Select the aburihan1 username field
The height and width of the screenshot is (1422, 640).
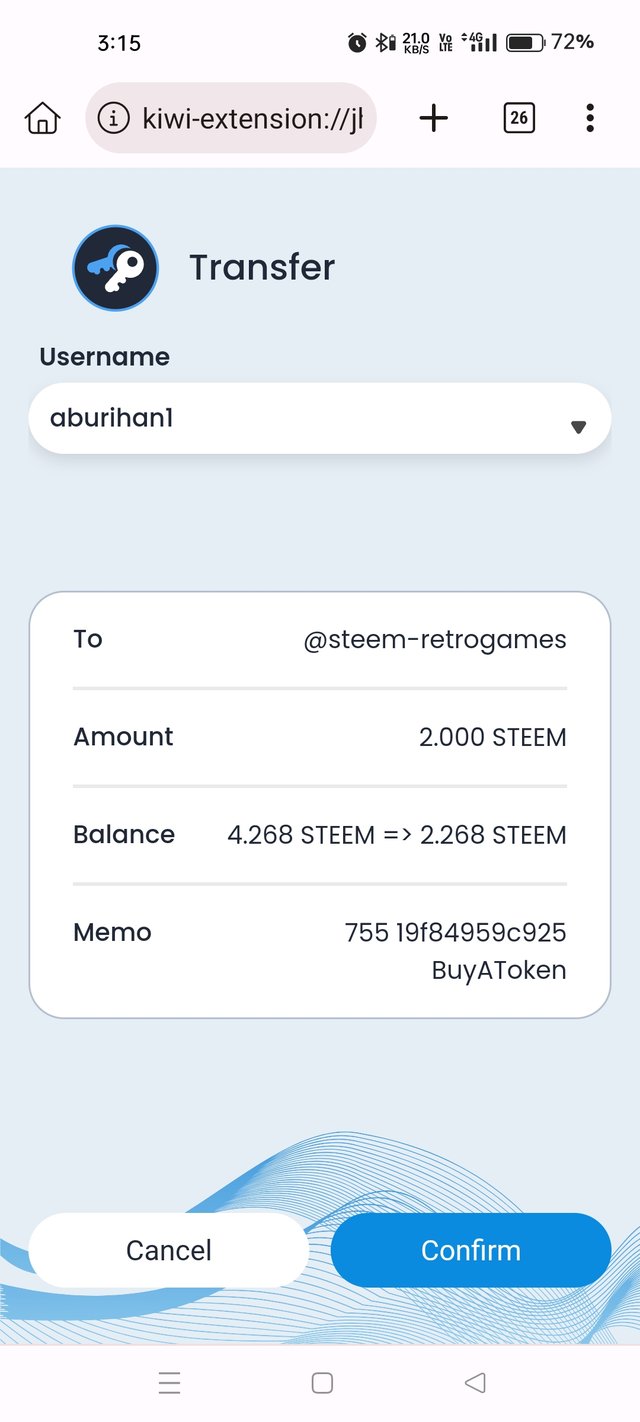coord(300,419)
